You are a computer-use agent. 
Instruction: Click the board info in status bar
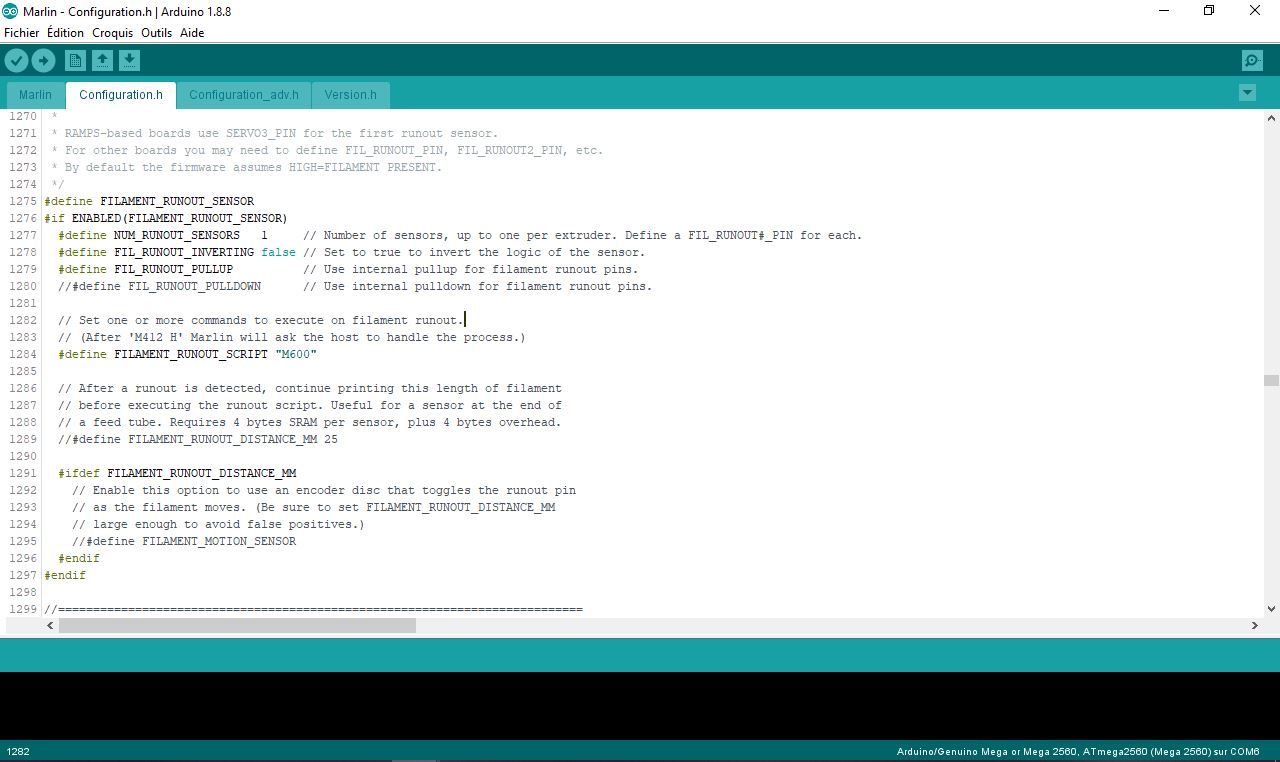click(x=1078, y=751)
